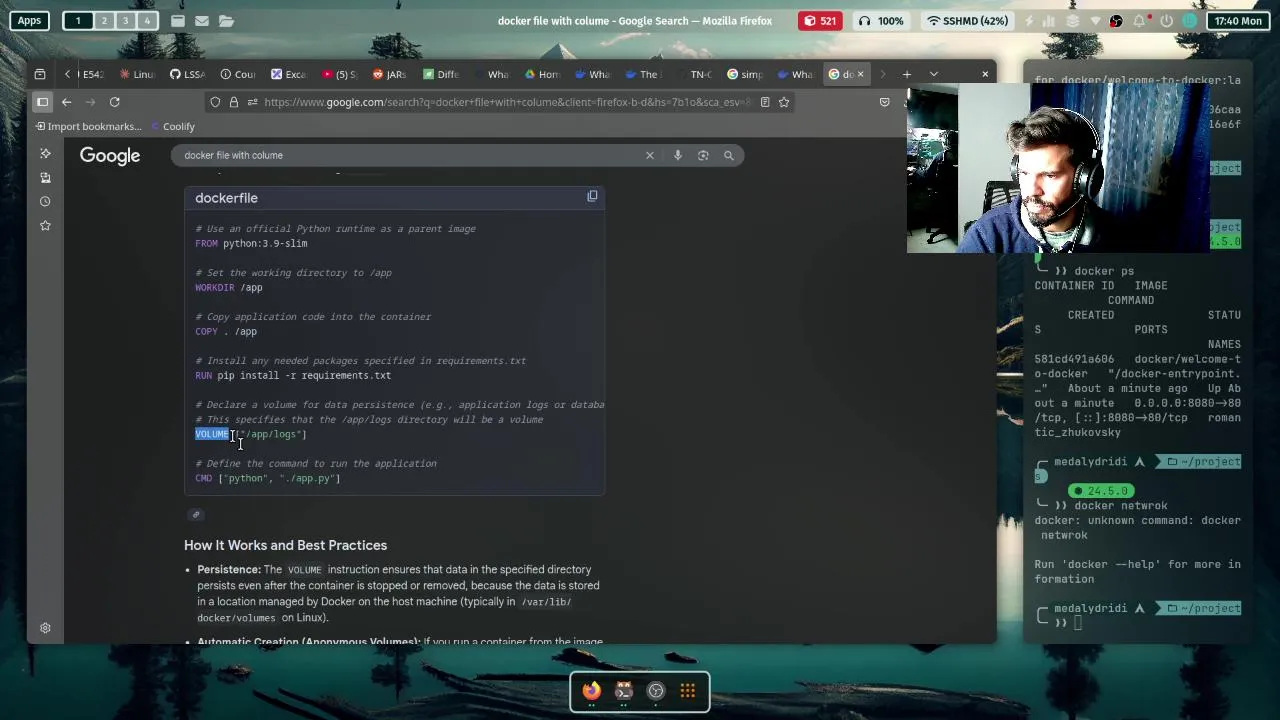Screen dimensions: 1280x720
Task: Open terminal app in the dock
Action: click(x=624, y=690)
